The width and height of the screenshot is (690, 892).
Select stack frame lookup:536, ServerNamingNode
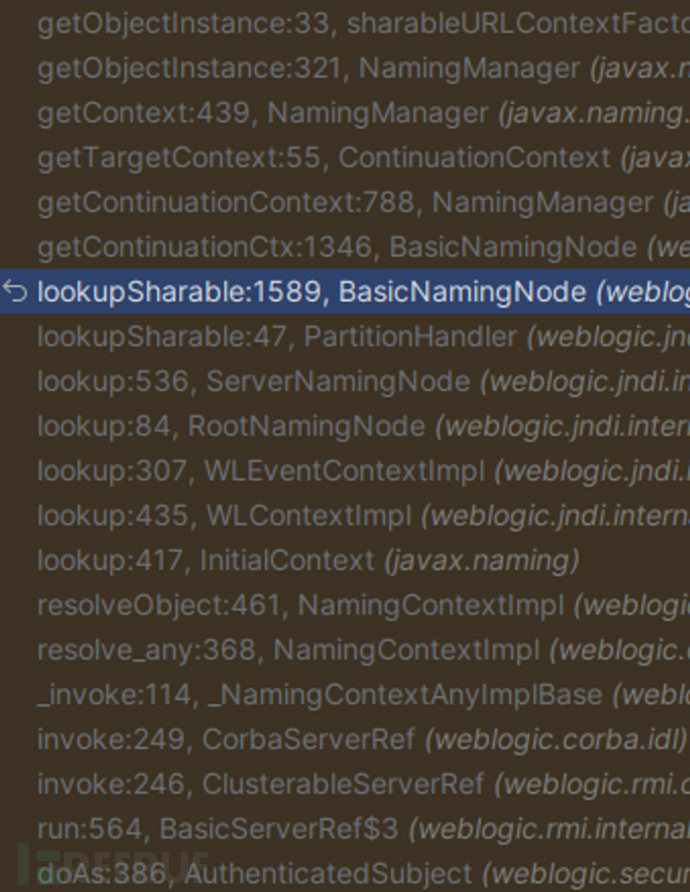[345, 381]
